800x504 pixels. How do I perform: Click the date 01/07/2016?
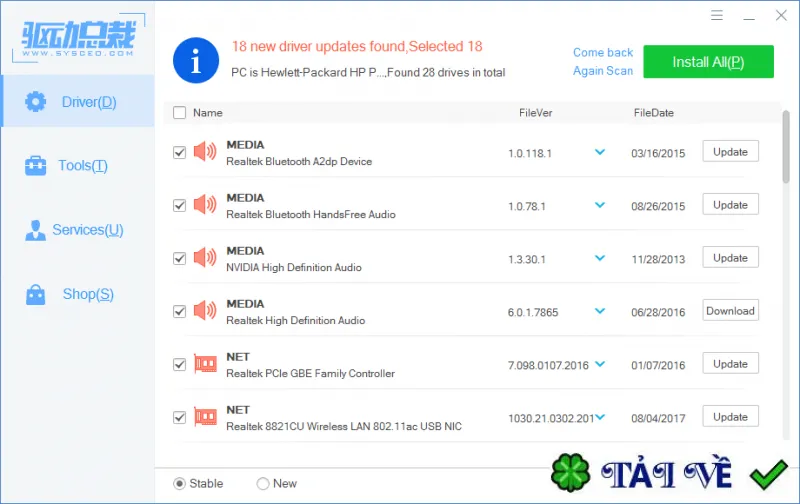(658, 365)
